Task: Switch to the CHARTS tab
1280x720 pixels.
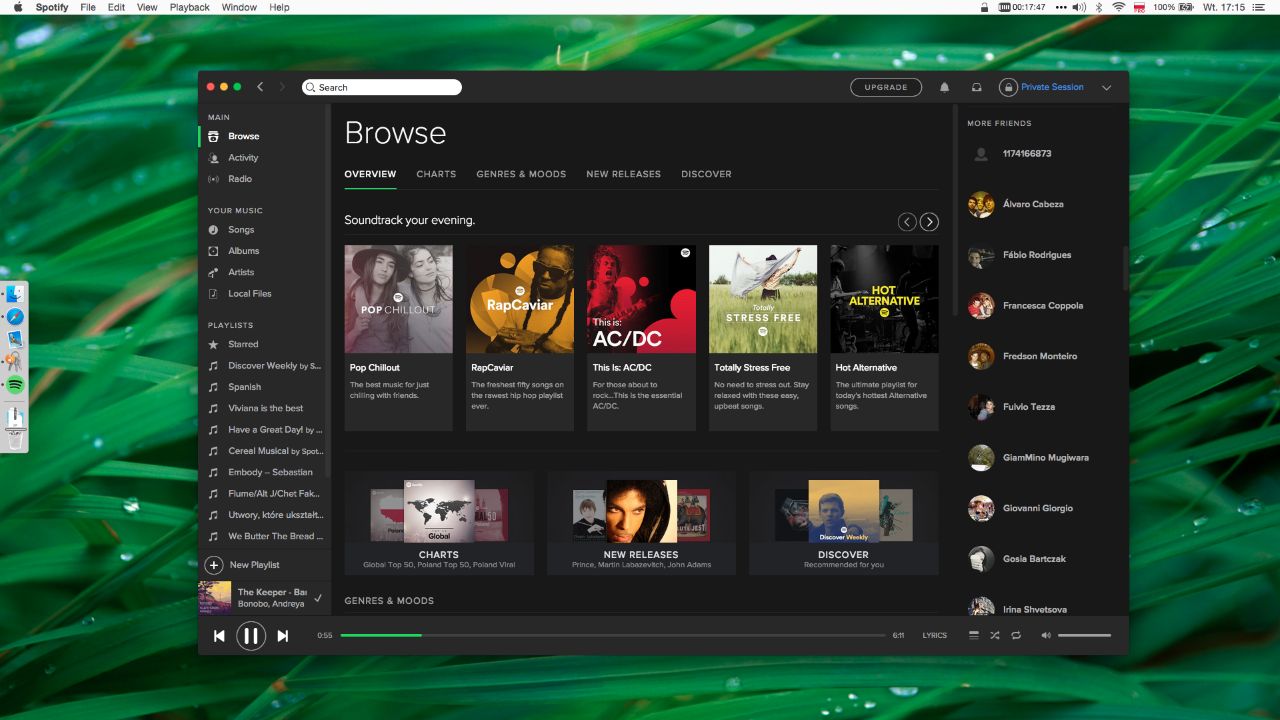Action: pos(436,174)
